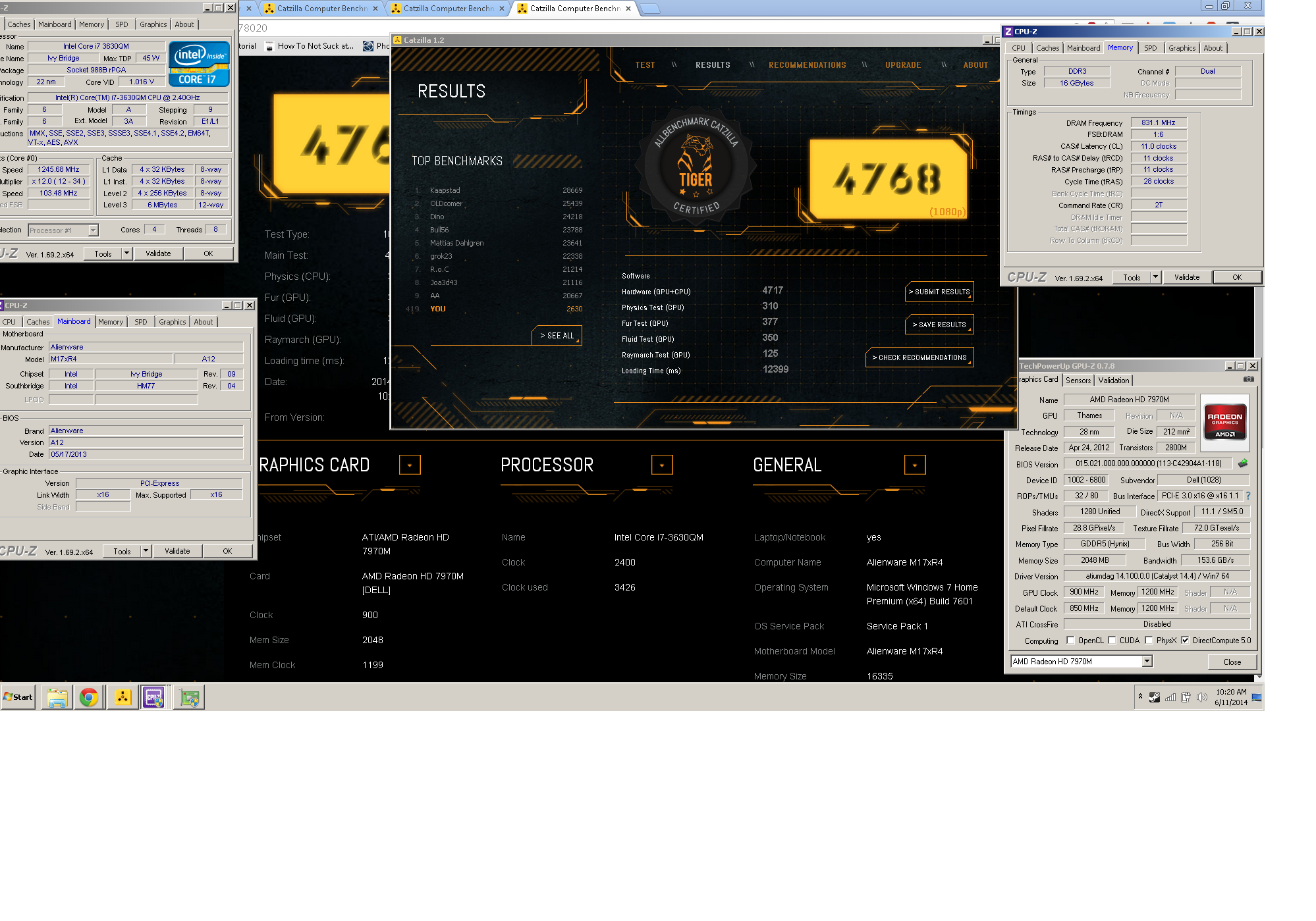Click the Catzilla 1.2 title bar icon
This screenshot has height=921, width=1316.
point(397,40)
